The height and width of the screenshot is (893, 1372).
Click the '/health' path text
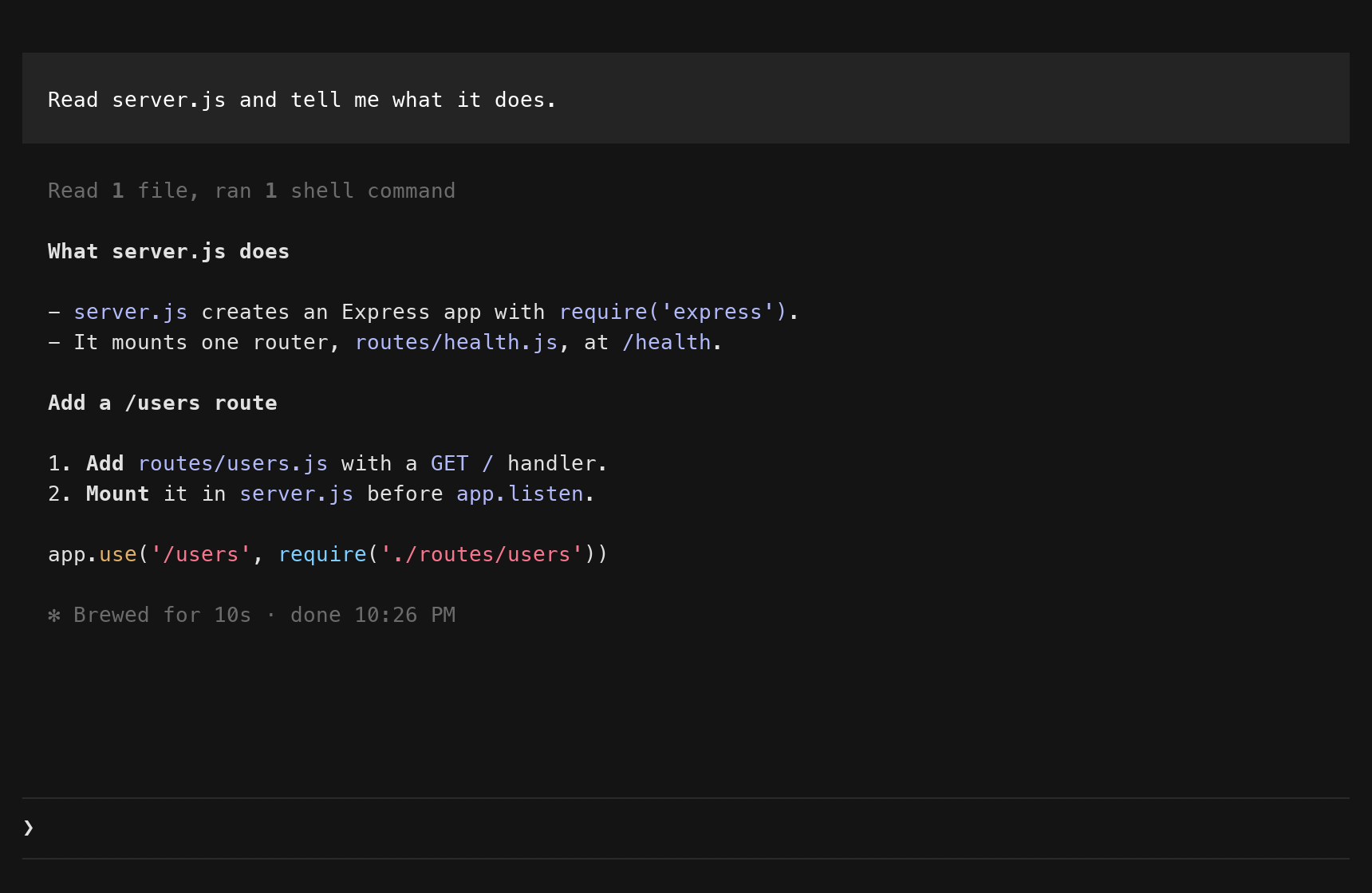pyautogui.click(x=667, y=342)
